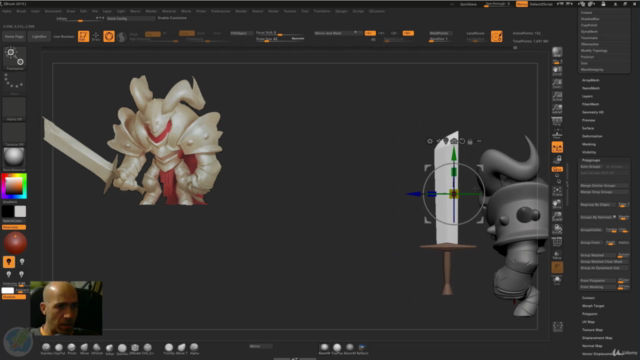The width and height of the screenshot is (640, 360).
Task: Toggle the Persp perspective icon
Action: click(x=557, y=122)
